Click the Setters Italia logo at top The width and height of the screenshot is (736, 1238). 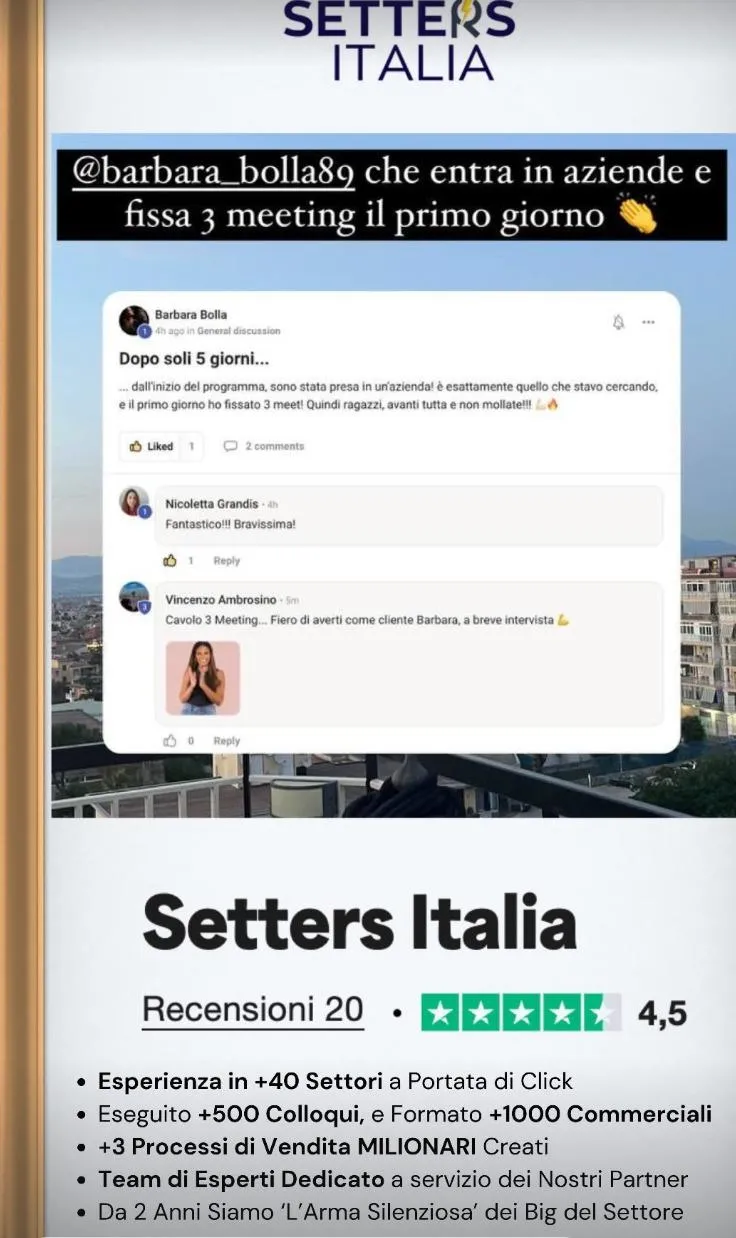coord(399,40)
